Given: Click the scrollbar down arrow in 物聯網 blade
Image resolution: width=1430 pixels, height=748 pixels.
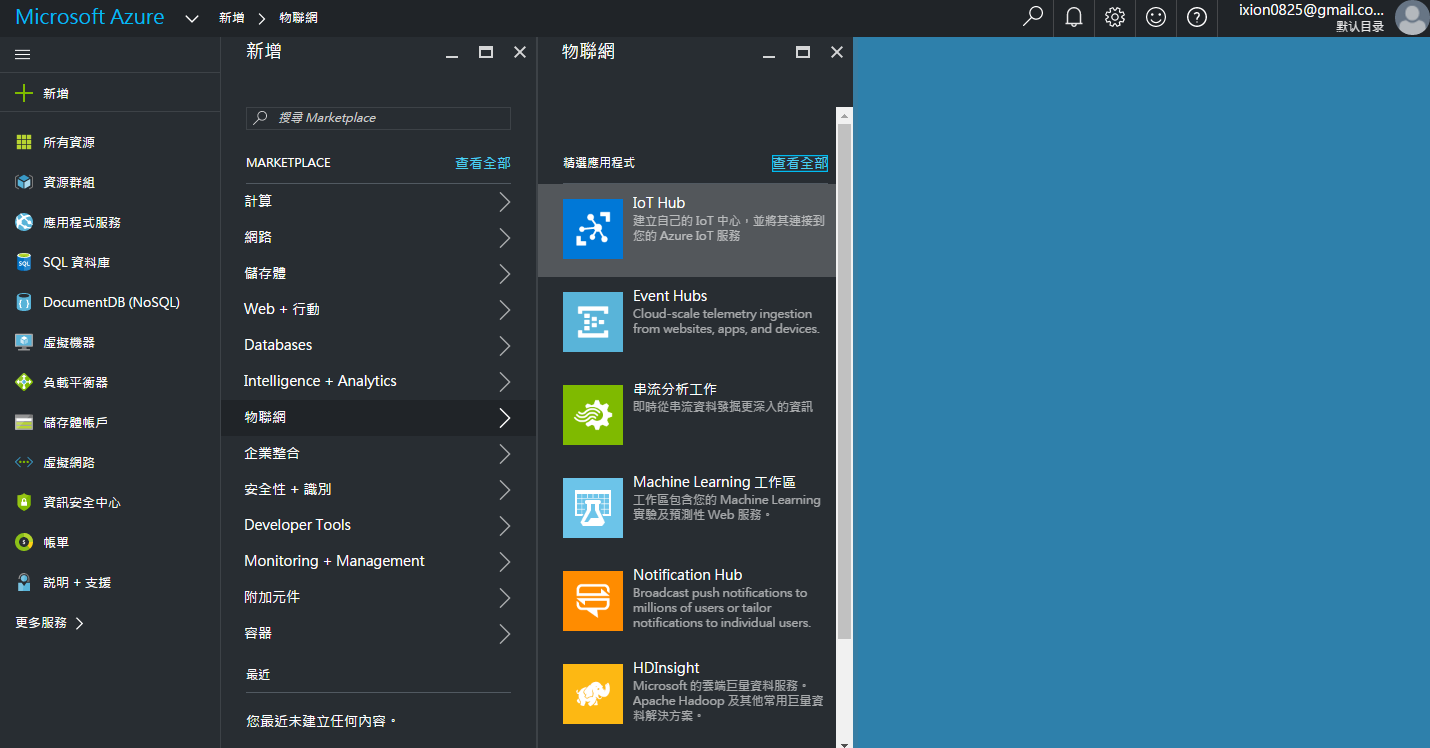Looking at the screenshot, I should pos(844,743).
